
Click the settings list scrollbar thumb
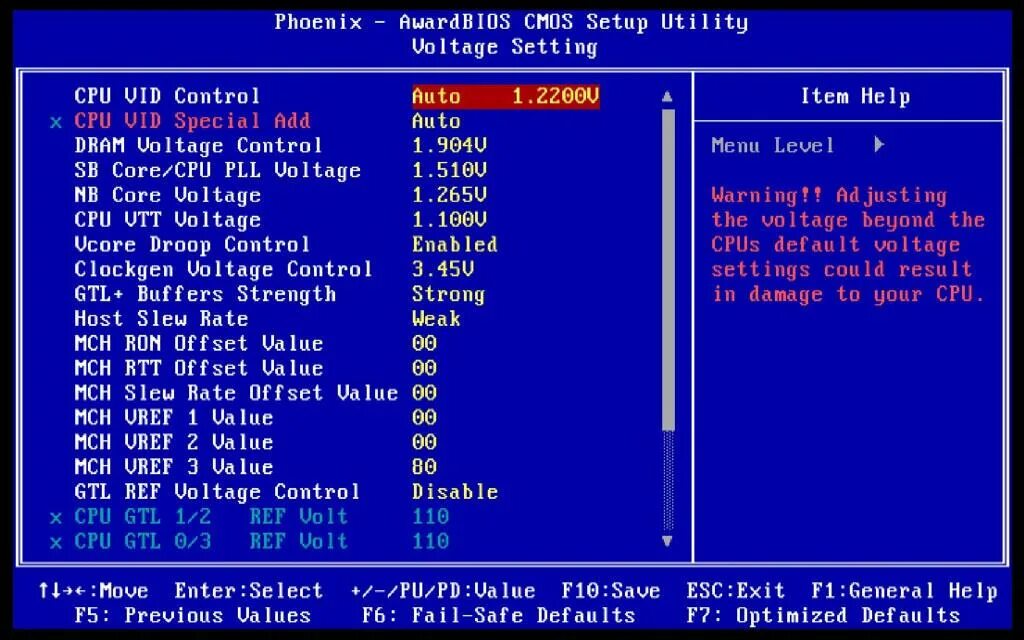[667, 269]
